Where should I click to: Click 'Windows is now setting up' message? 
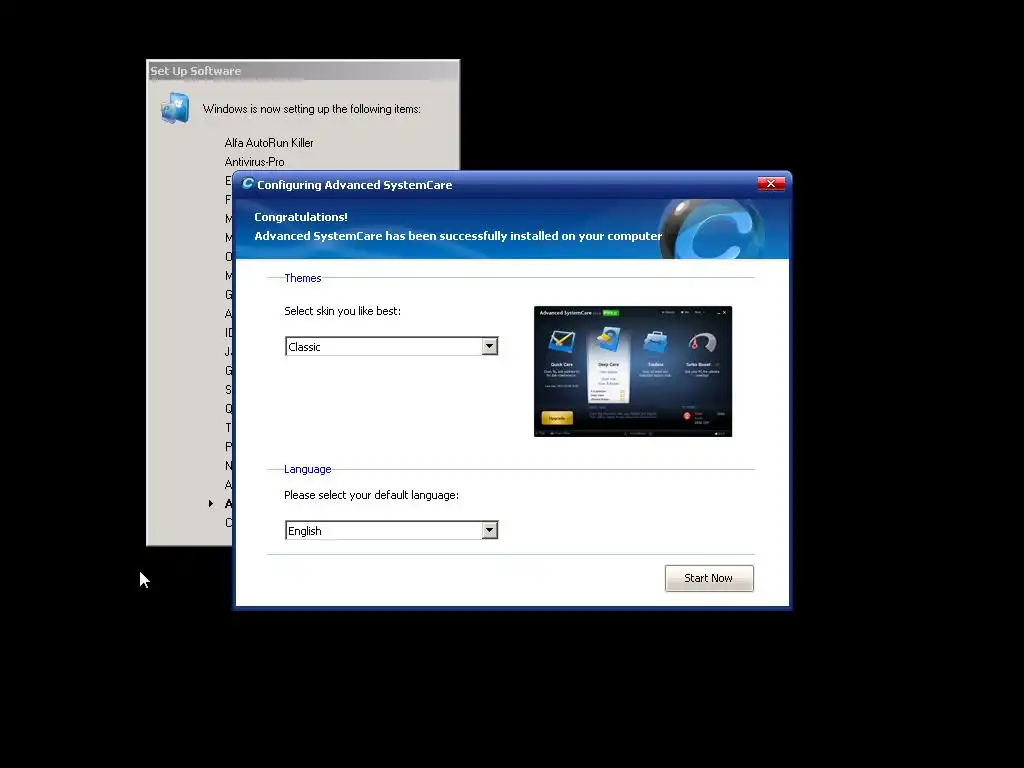(312, 109)
